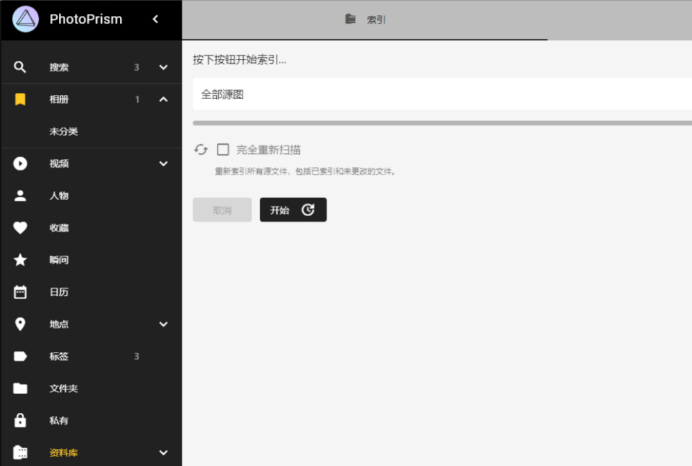Click the favorites heart icon

pyautogui.click(x=20, y=228)
